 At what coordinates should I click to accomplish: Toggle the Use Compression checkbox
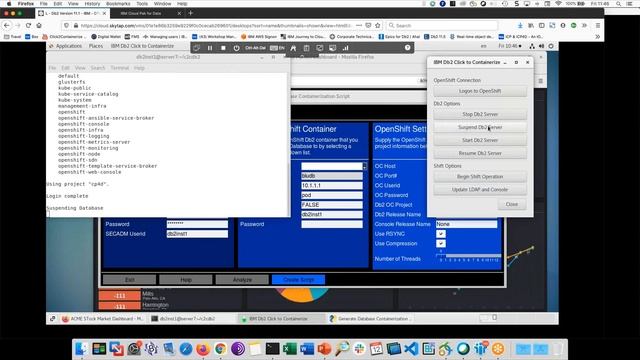(x=440, y=244)
